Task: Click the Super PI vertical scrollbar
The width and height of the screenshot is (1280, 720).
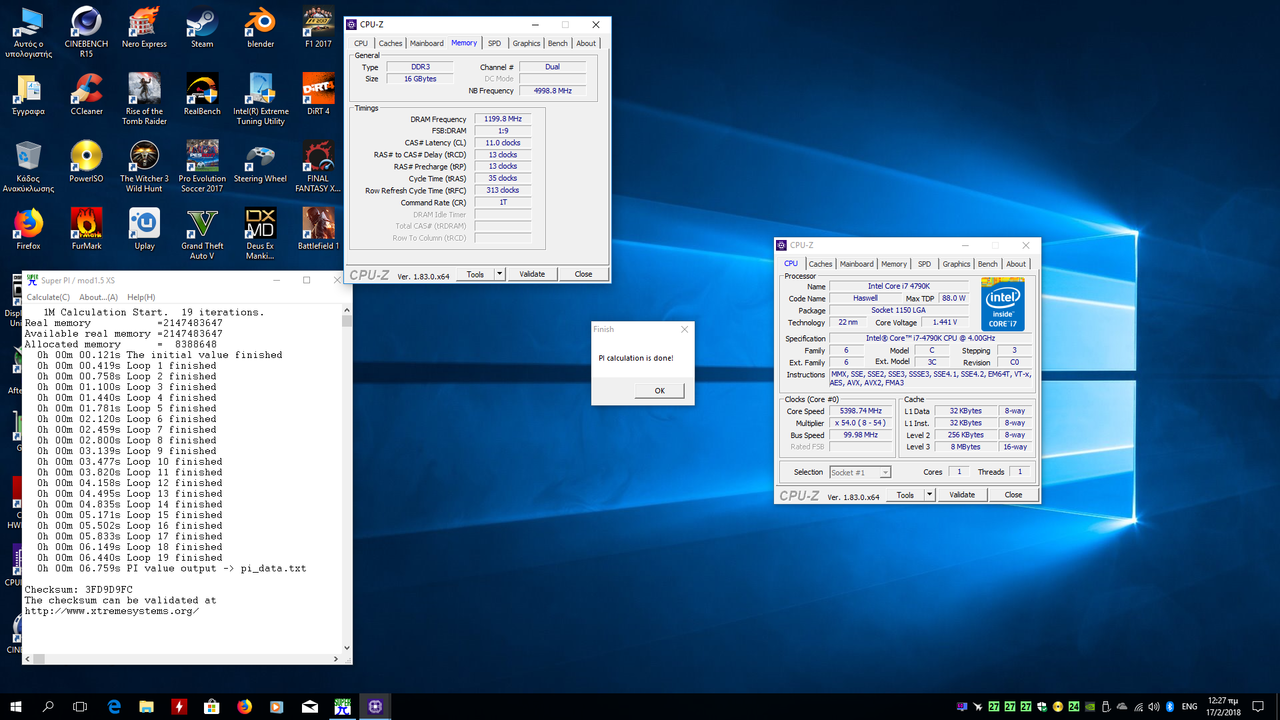Action: (347, 479)
